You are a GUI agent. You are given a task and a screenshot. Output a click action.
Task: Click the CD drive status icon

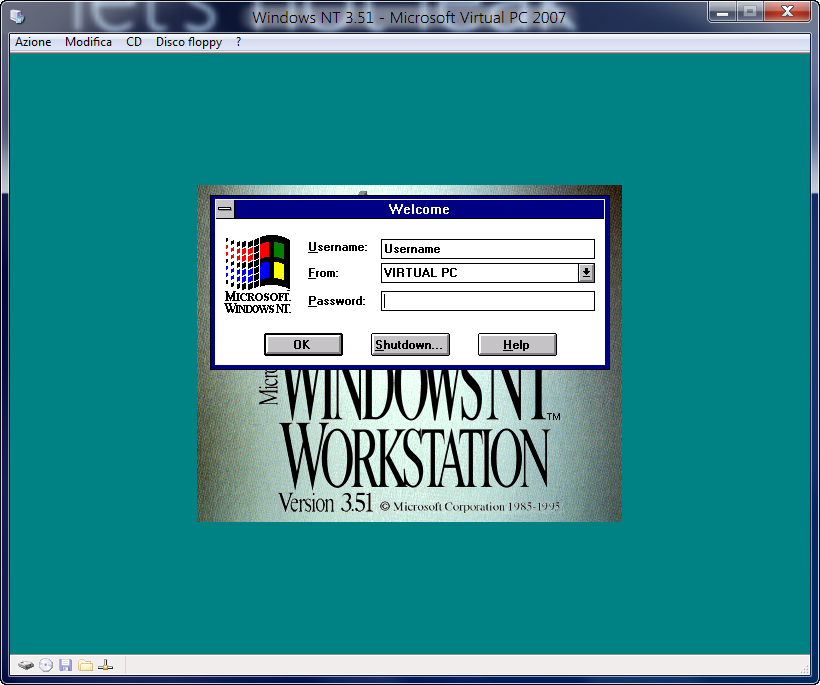46,665
